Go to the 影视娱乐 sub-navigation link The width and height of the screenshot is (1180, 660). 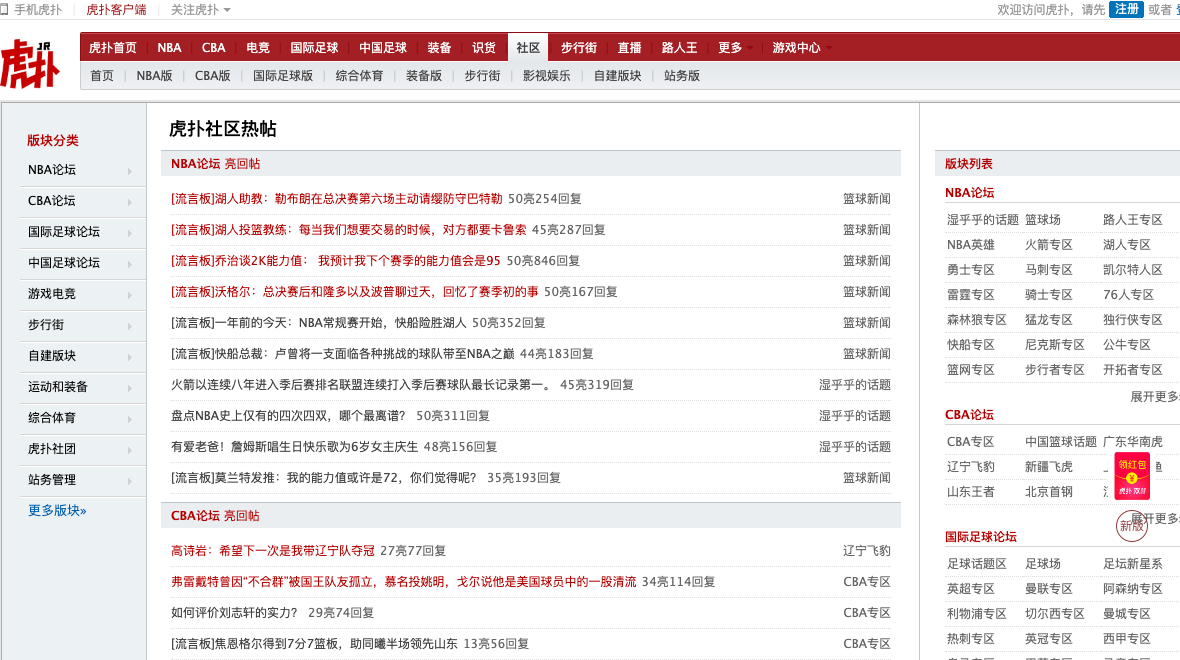tap(546, 76)
